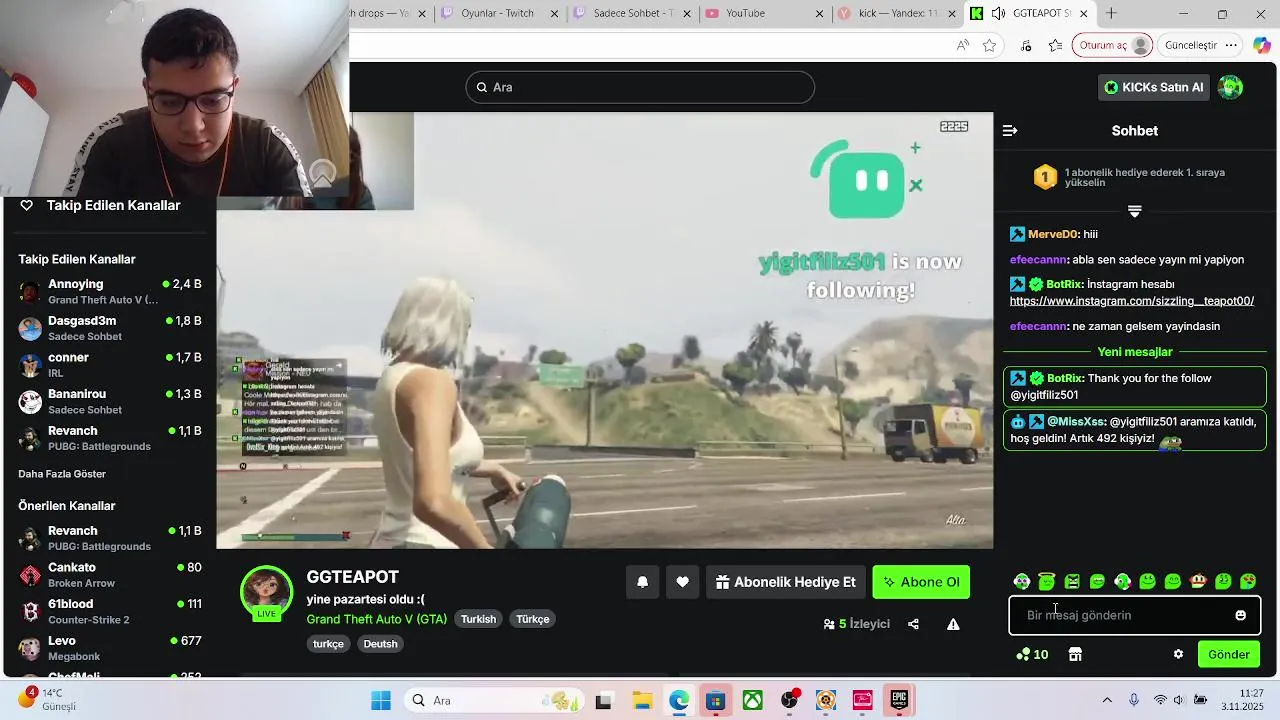
Task: Insert the first headphone emote in the row
Action: coord(1022,581)
